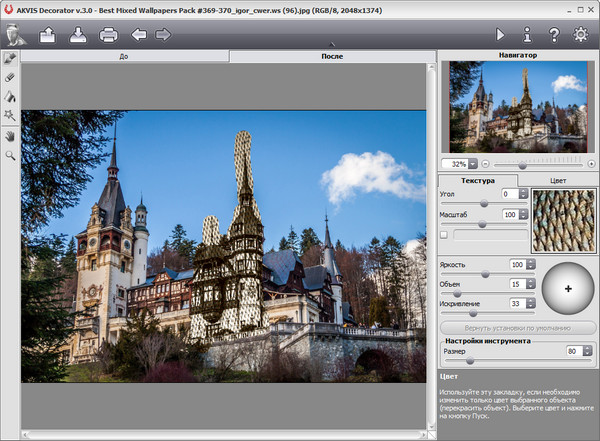
Task: Toggle the checkbox below the Масштаб slider
Action: tap(444, 234)
